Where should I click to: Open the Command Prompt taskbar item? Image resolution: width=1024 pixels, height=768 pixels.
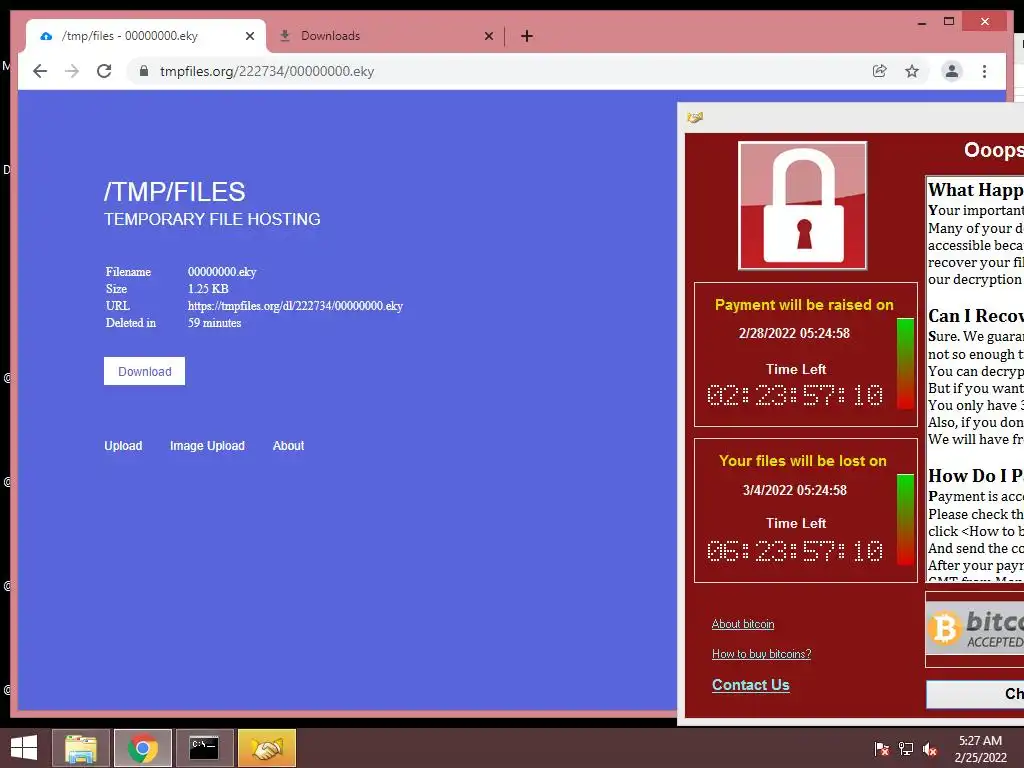[x=204, y=748]
